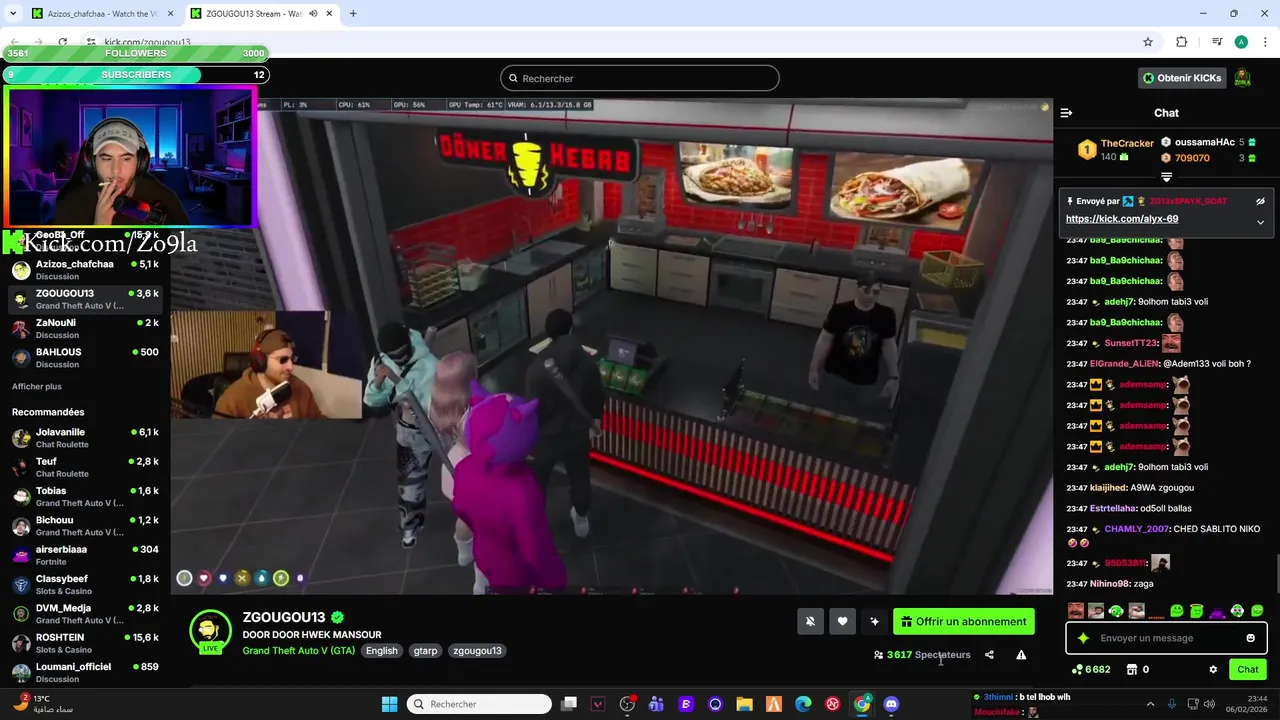Hide the pinned chat message

click(1260, 201)
